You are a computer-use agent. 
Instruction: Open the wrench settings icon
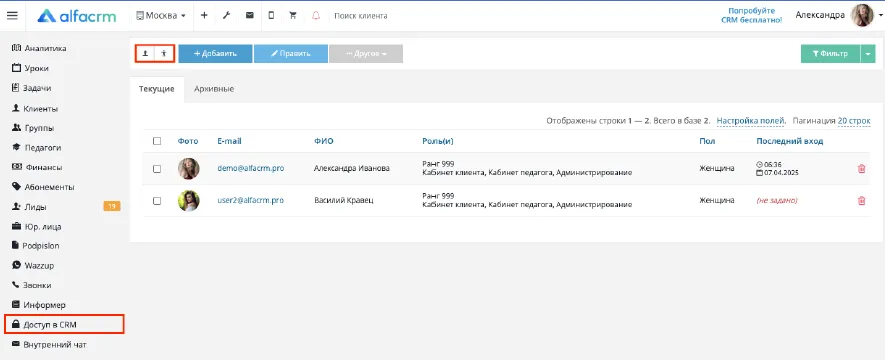226,16
